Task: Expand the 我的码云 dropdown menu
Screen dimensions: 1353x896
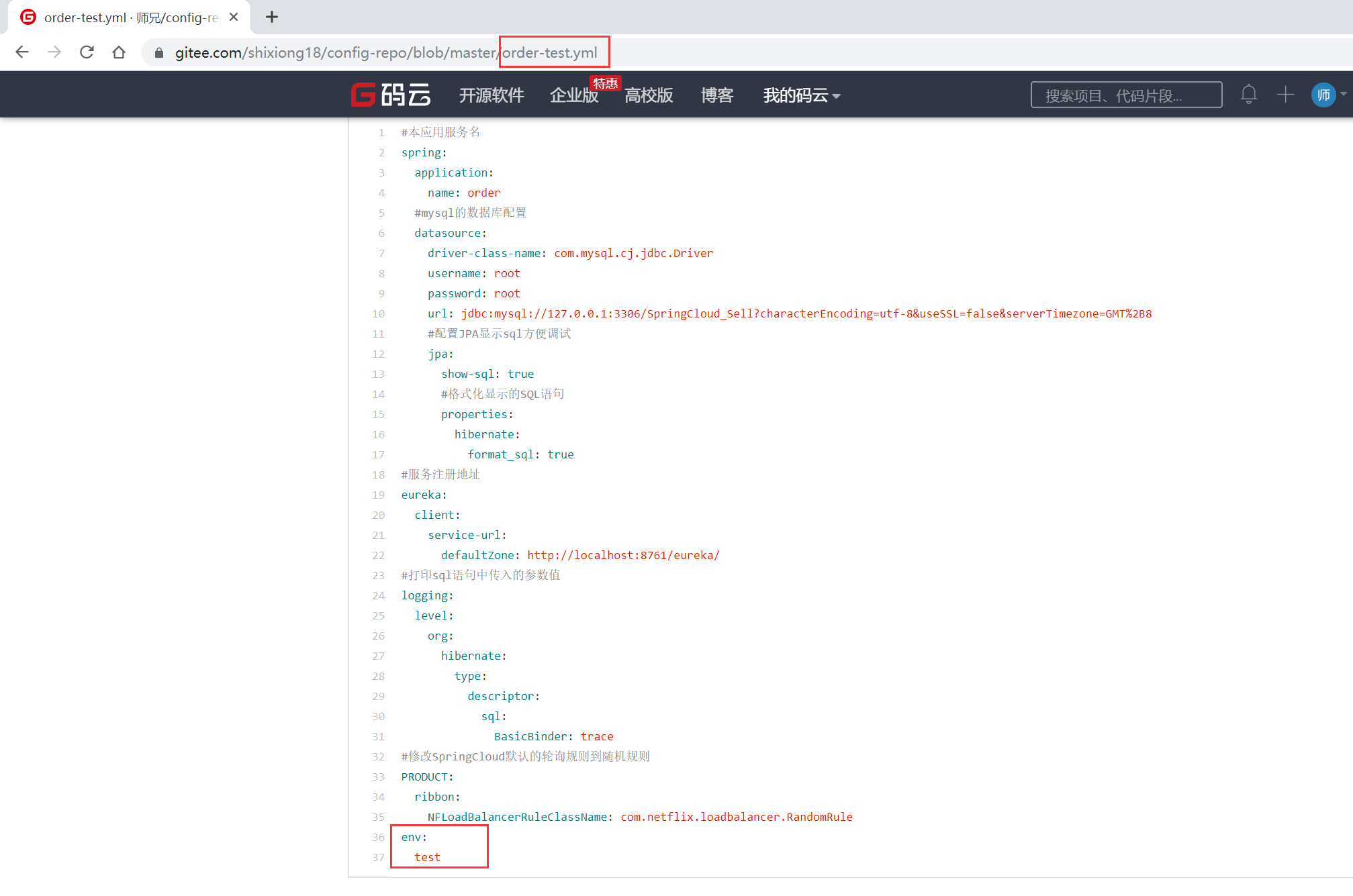Action: pos(802,95)
